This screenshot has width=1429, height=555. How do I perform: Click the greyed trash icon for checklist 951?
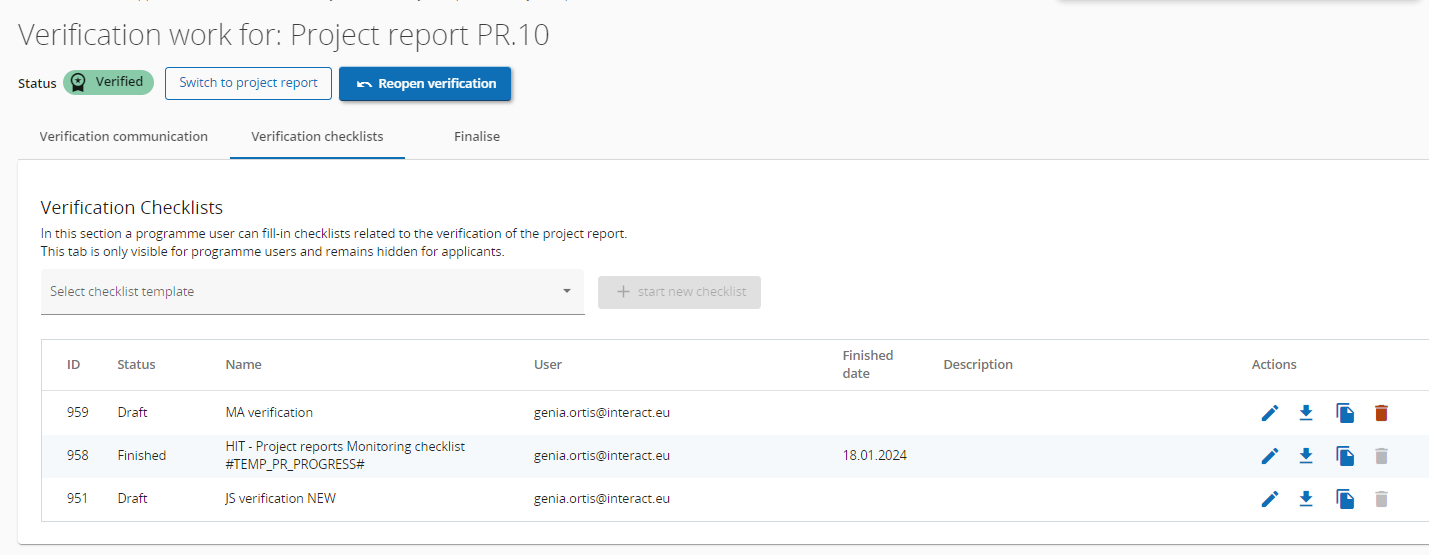point(1381,499)
